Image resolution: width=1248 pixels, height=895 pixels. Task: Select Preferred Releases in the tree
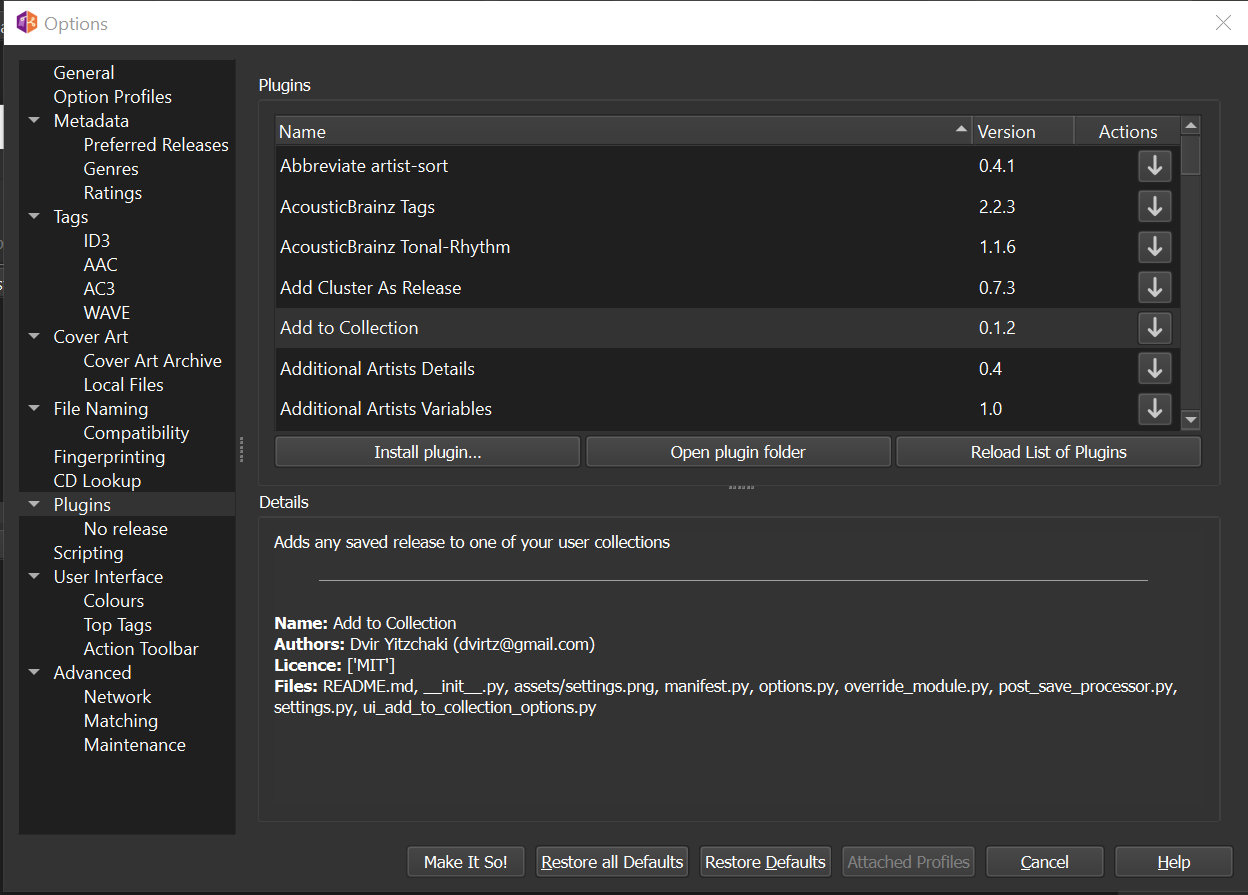tap(156, 145)
